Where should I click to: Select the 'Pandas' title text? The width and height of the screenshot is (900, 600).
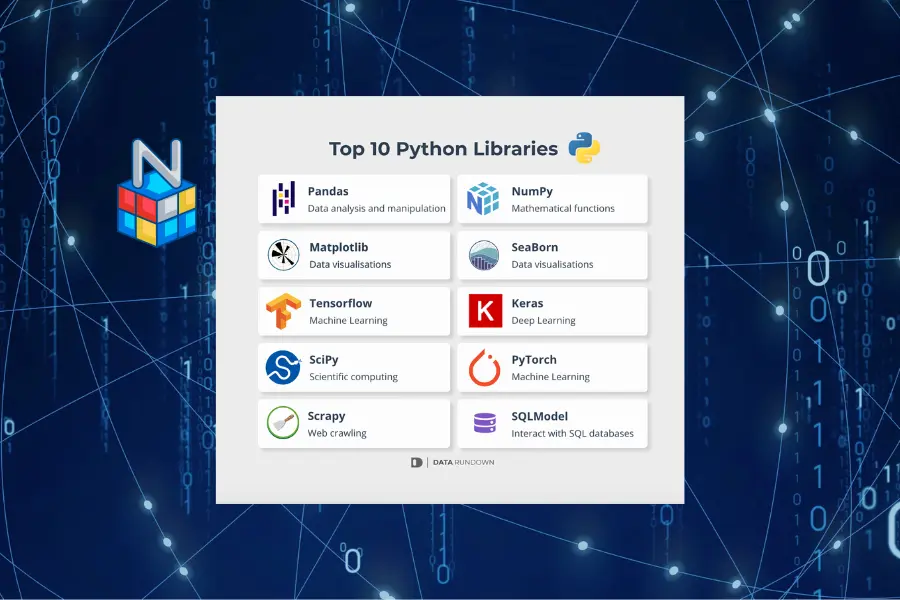pos(328,191)
